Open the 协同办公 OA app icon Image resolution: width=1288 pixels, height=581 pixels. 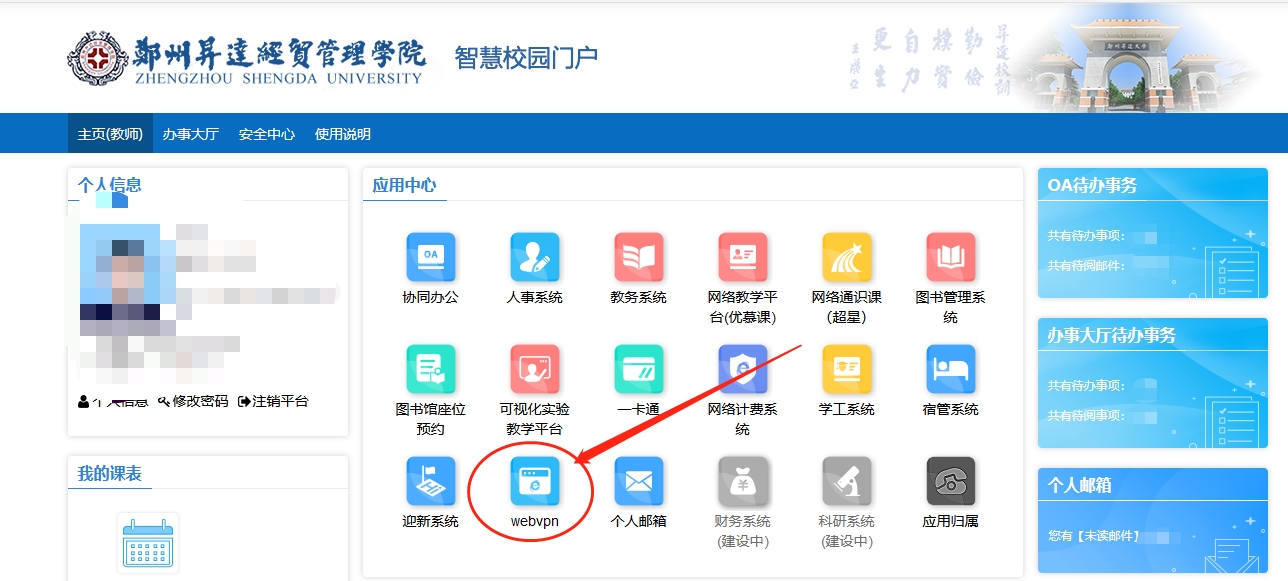click(x=430, y=258)
